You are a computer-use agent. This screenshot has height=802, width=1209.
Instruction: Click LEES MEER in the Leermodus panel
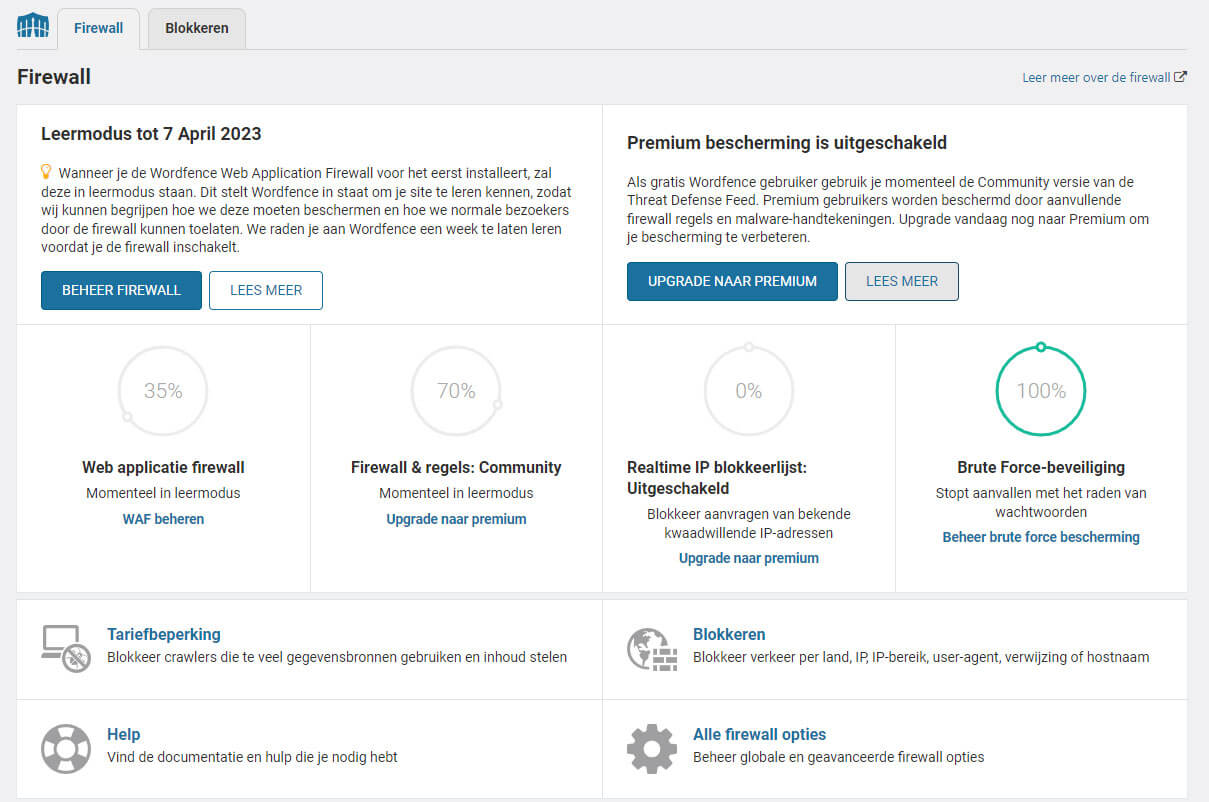pyautogui.click(x=266, y=290)
